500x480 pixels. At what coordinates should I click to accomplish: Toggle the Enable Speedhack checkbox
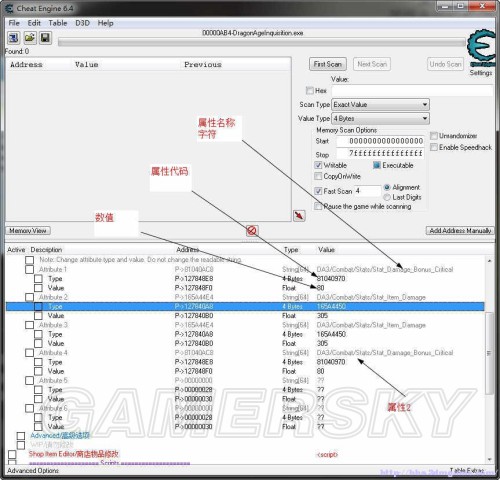click(x=434, y=147)
